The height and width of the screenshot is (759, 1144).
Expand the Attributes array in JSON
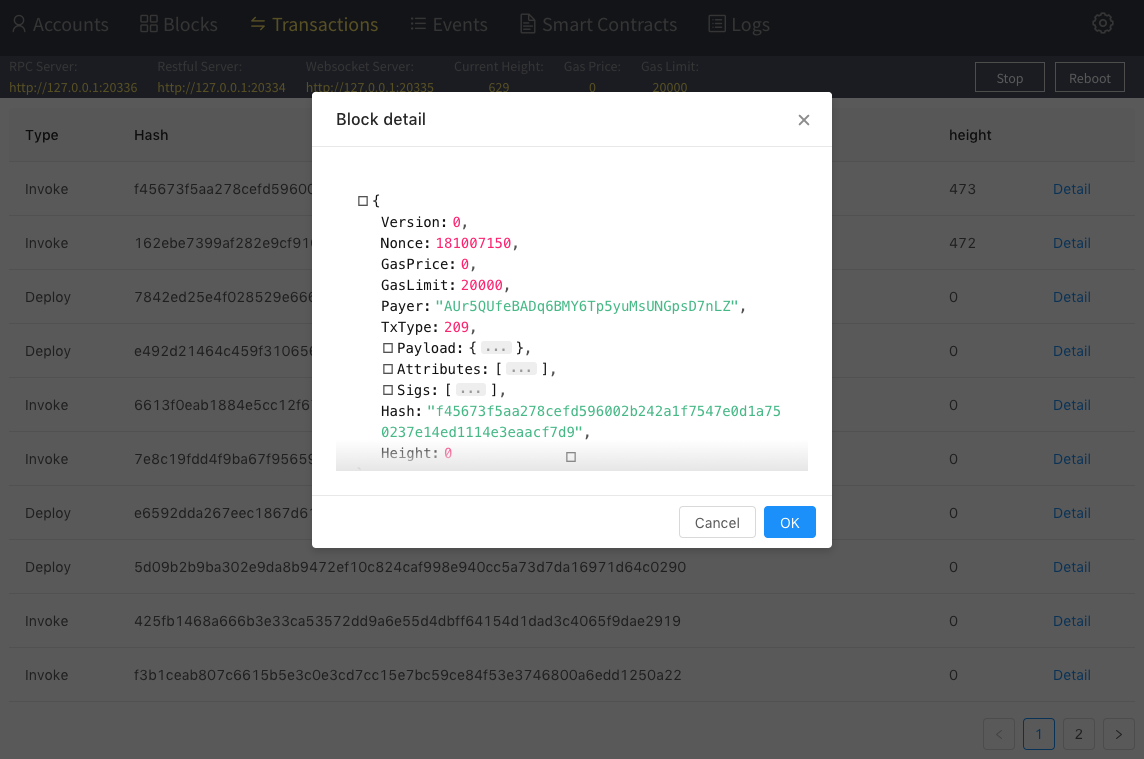click(x=388, y=369)
